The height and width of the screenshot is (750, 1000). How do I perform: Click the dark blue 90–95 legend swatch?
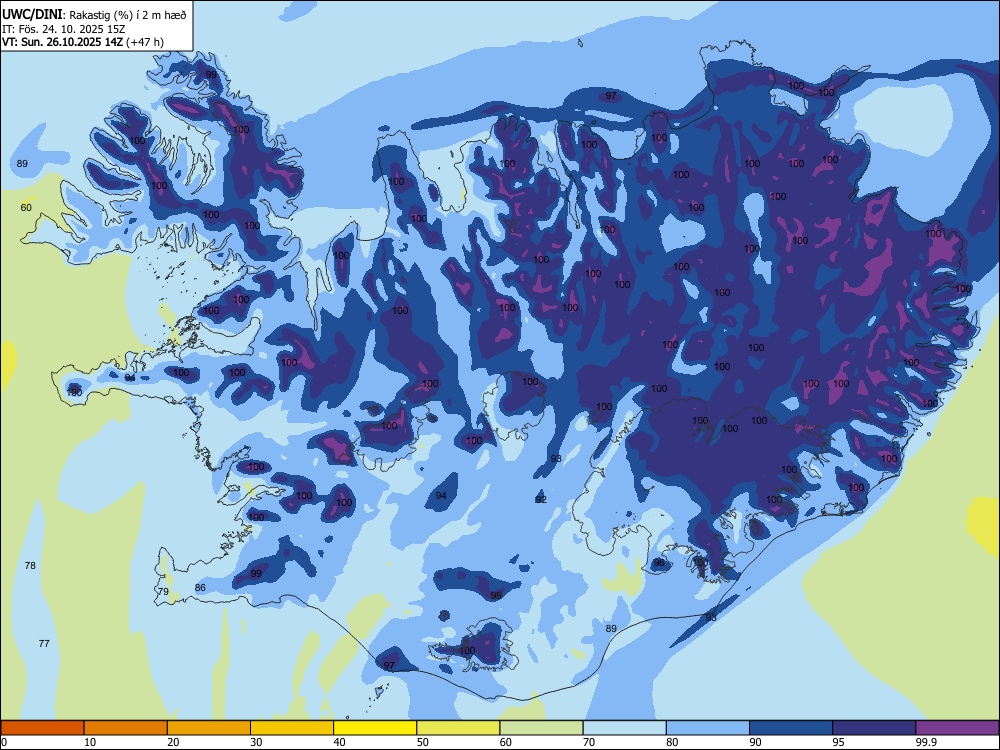click(791, 728)
